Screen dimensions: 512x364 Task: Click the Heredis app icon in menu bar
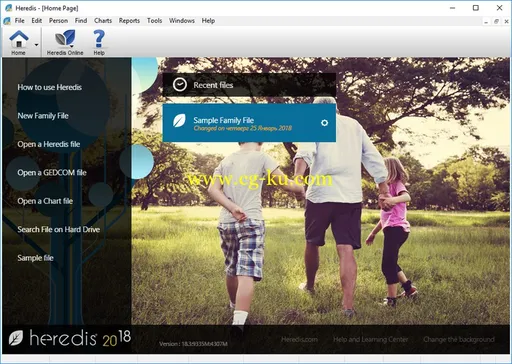coord(7,21)
